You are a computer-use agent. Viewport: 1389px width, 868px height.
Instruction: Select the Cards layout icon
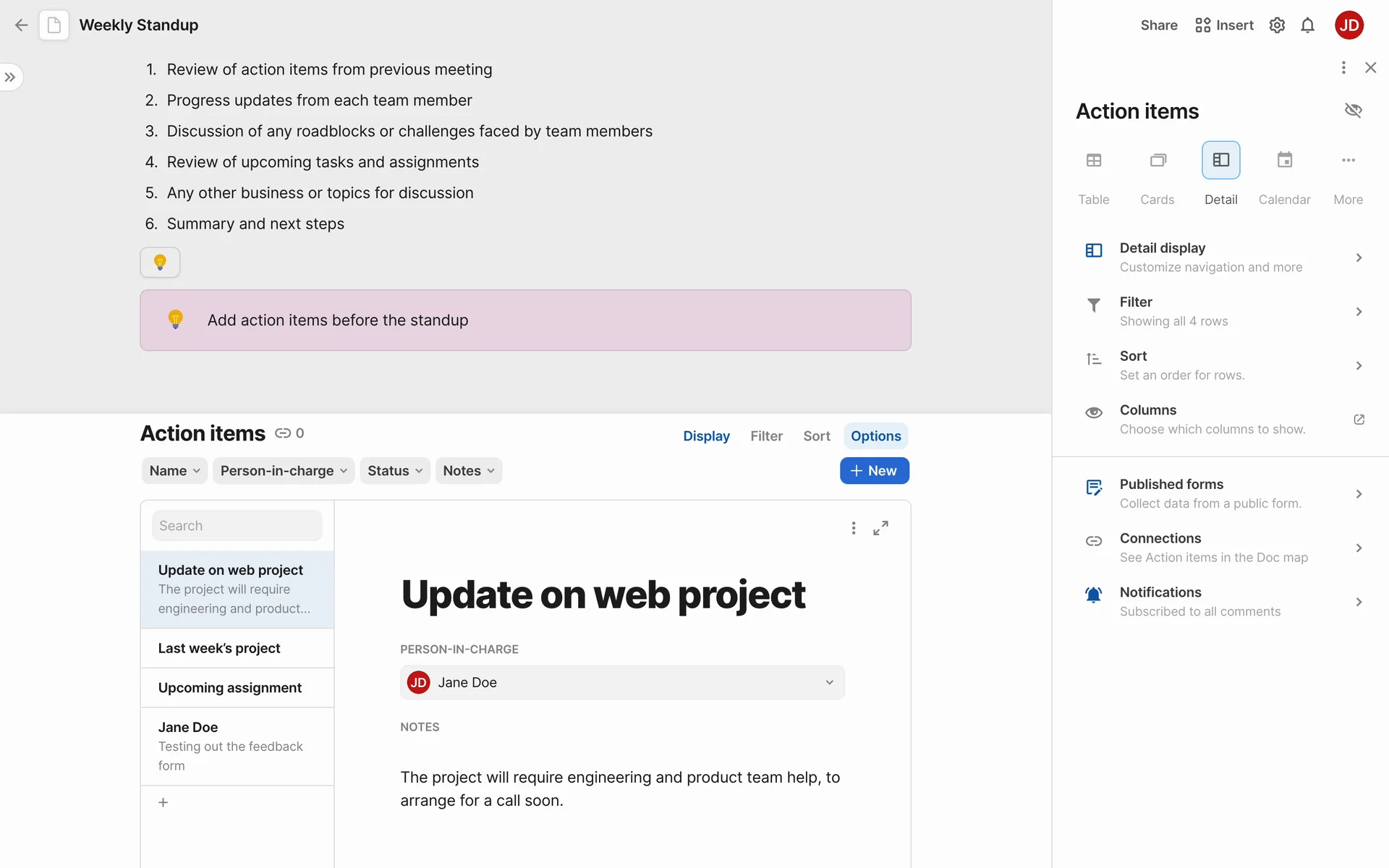(x=1157, y=161)
